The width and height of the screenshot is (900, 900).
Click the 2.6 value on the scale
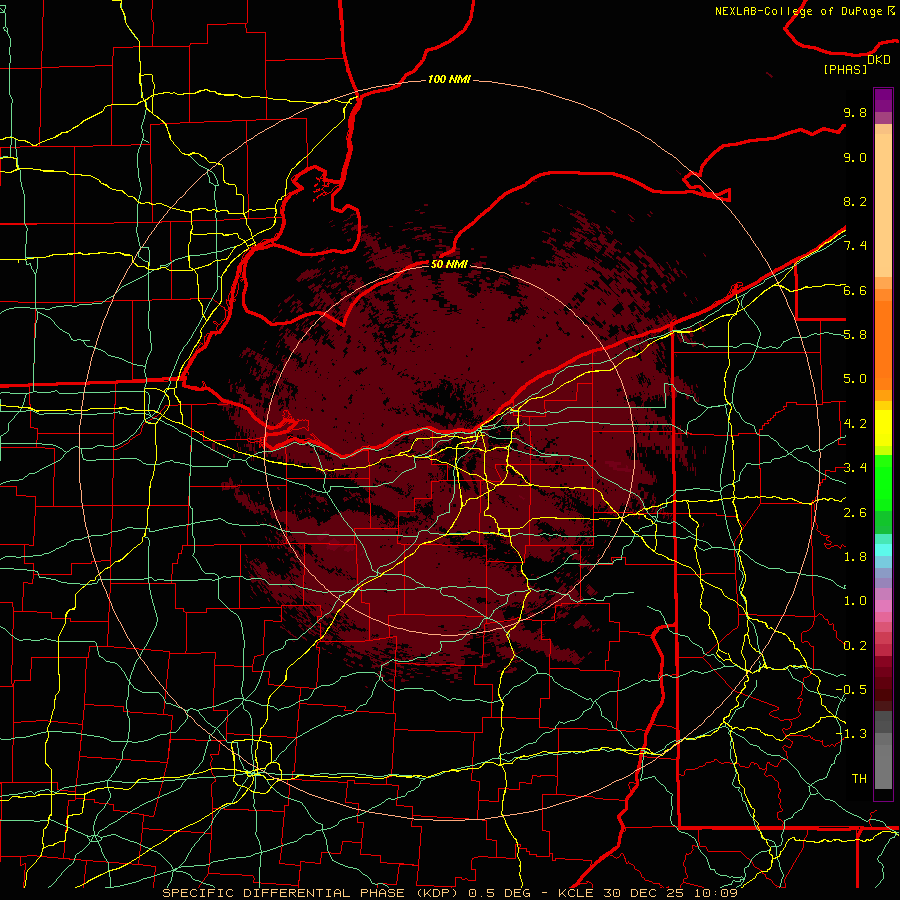click(855, 513)
